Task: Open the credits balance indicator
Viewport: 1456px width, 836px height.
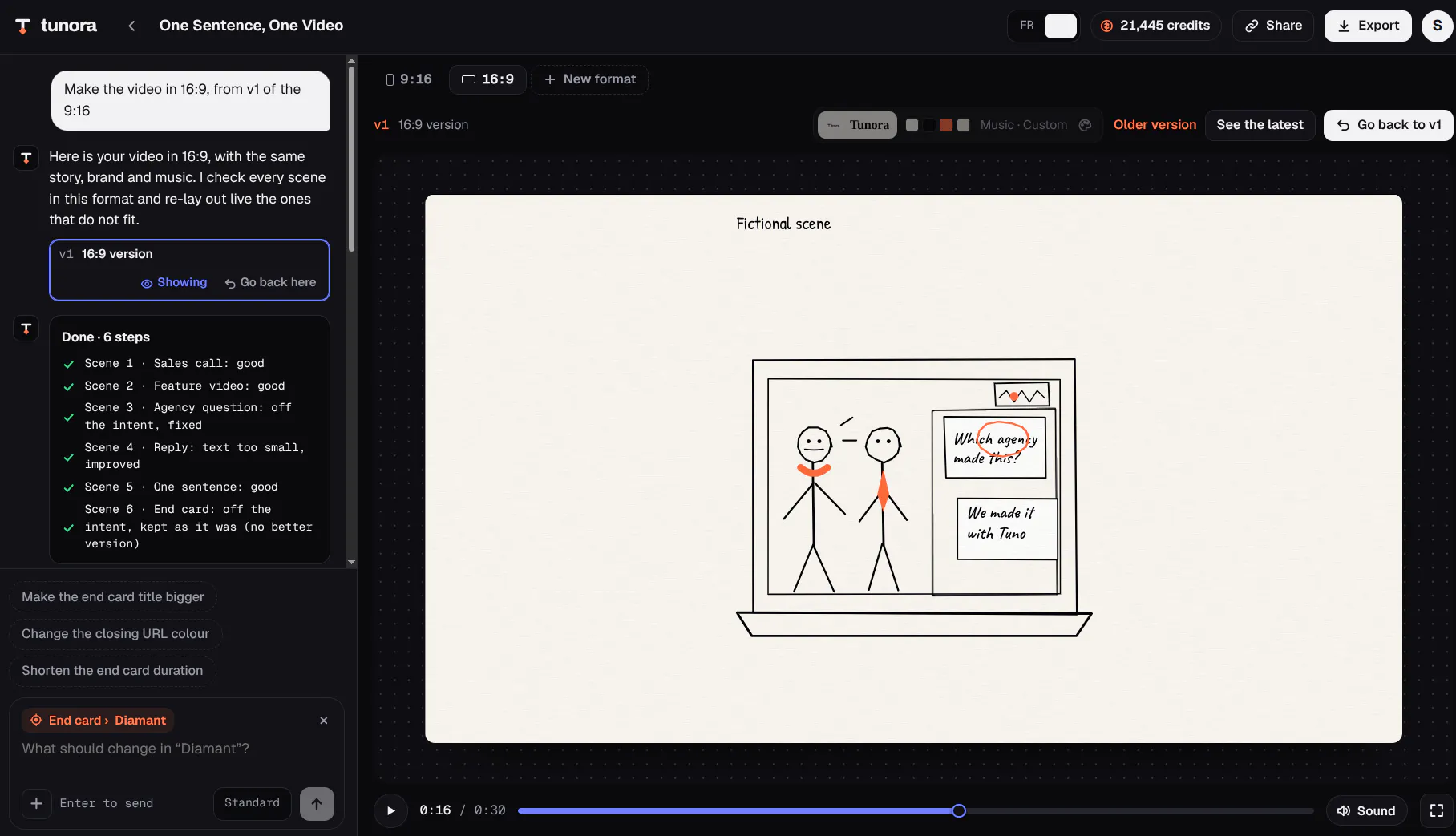Action: (1155, 26)
